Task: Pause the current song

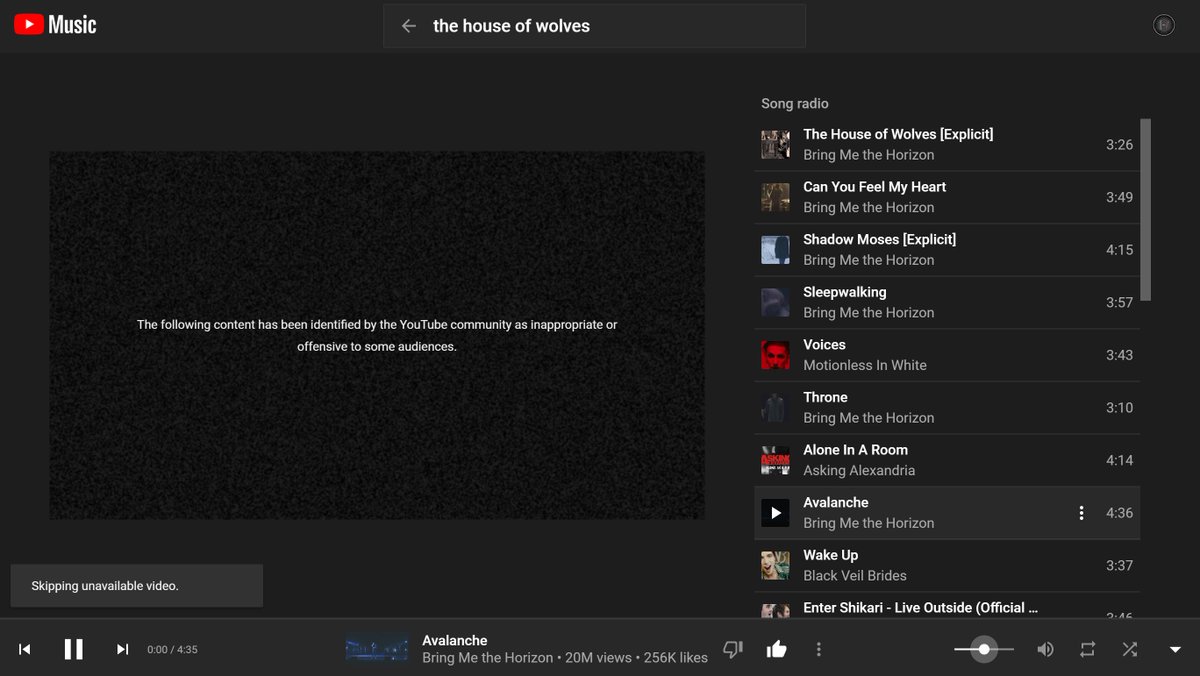Action: (x=73, y=649)
